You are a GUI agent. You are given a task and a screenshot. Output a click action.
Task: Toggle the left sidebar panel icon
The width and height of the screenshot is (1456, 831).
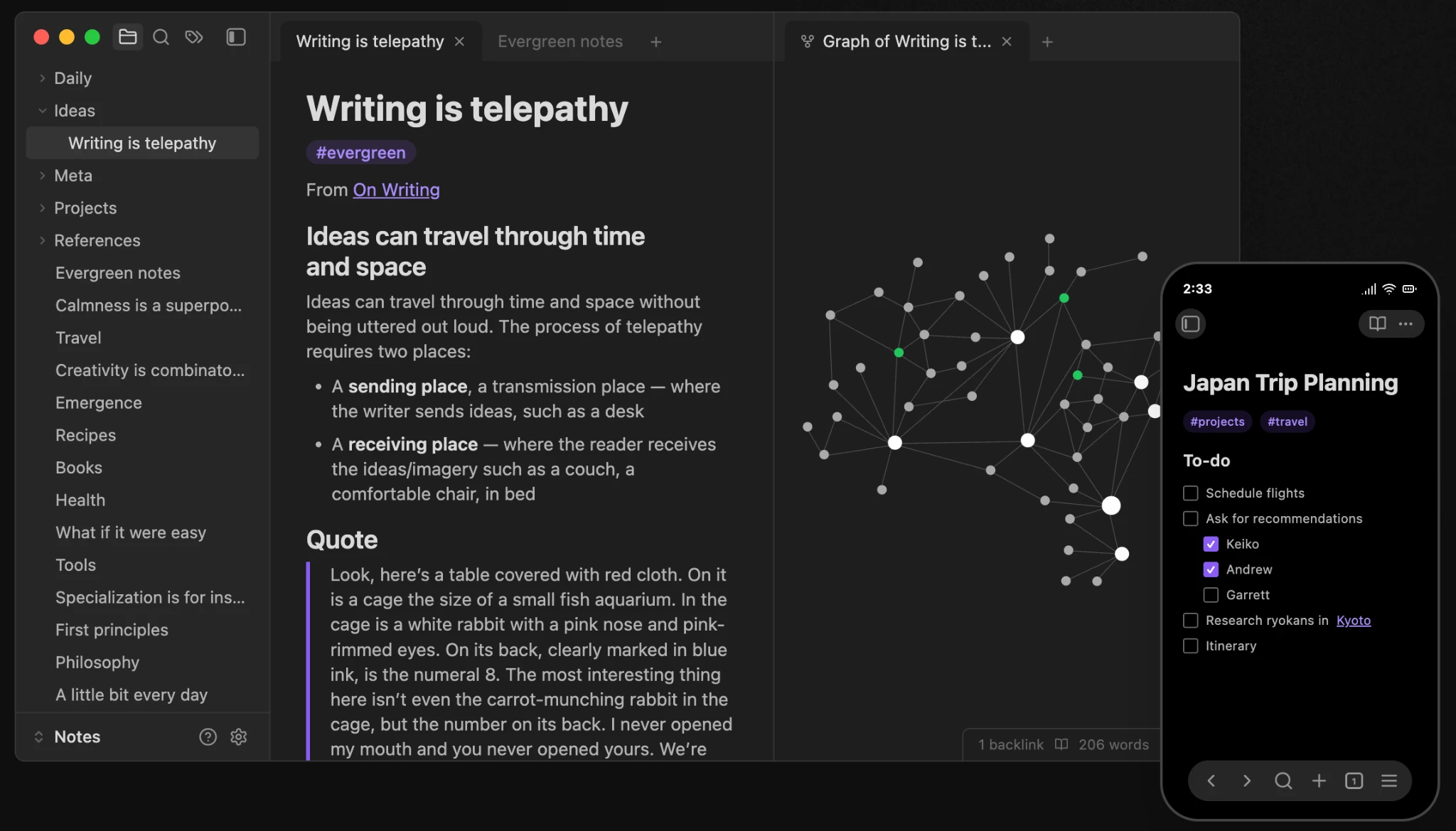(236, 37)
